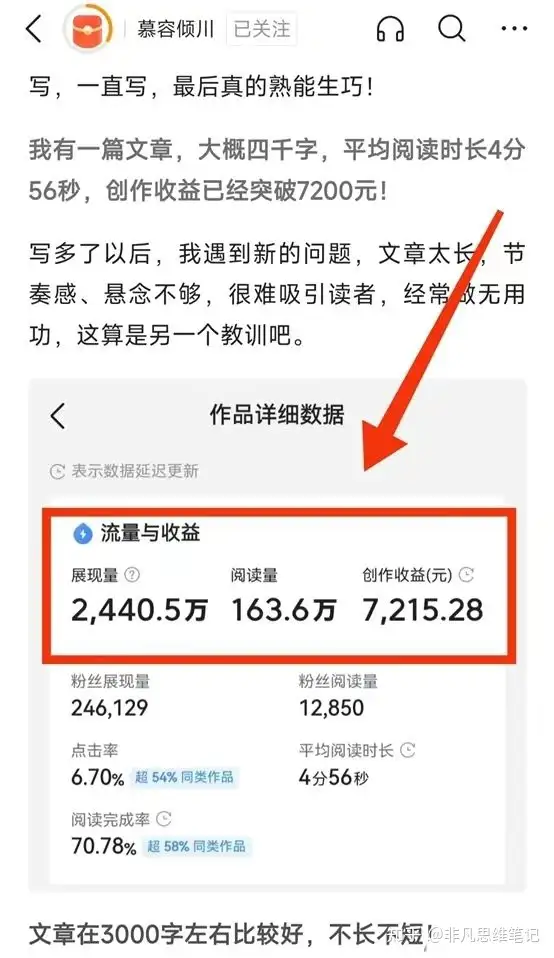
Task: Open author name 慕容倾川 profile
Action: (175, 29)
